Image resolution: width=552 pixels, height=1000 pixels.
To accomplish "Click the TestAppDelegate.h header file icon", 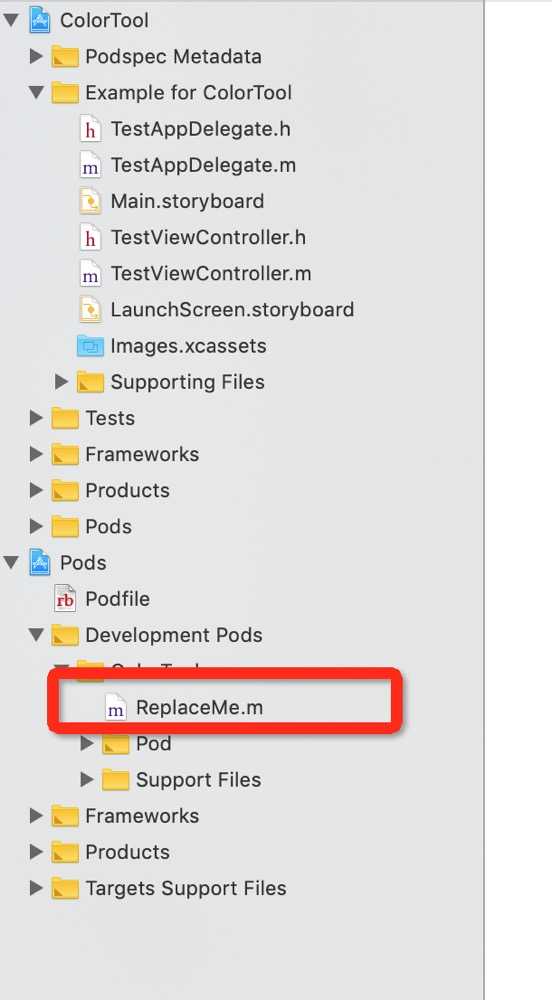I will [90, 129].
